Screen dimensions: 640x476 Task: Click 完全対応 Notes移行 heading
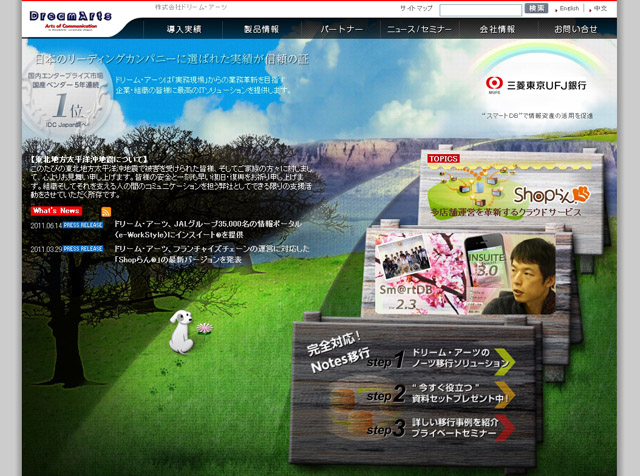337,352
